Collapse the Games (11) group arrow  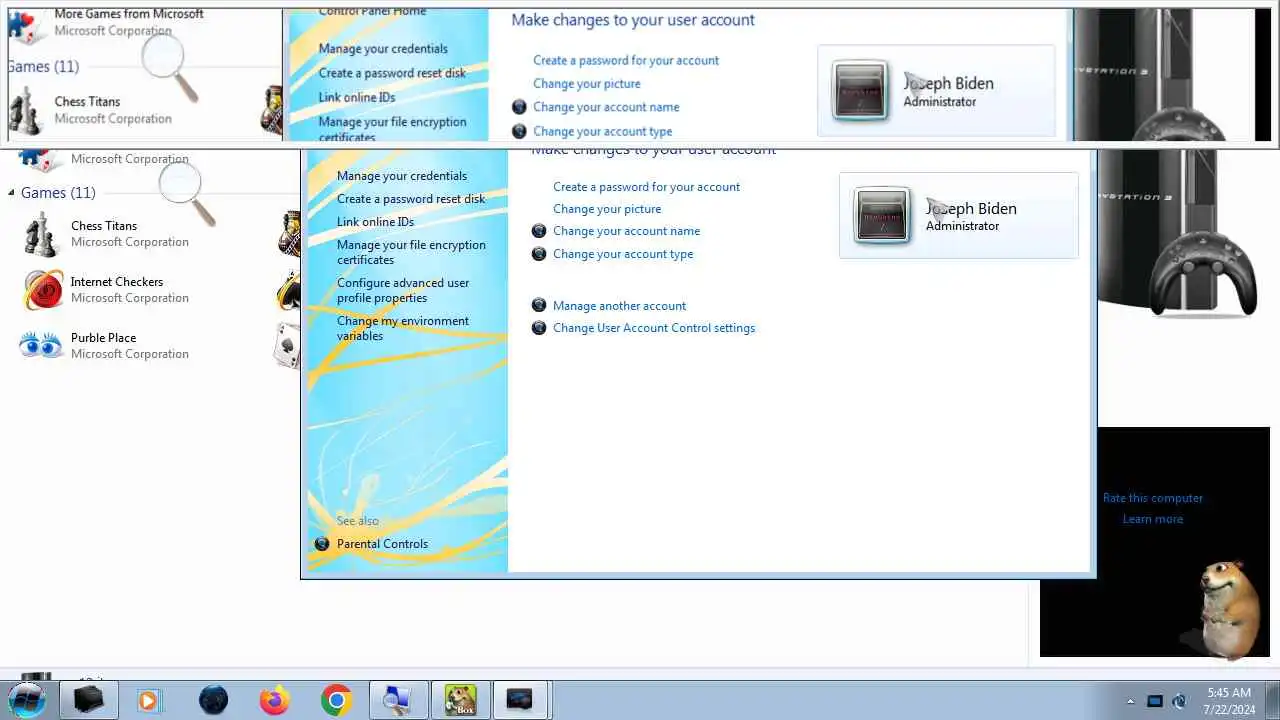tap(12, 192)
